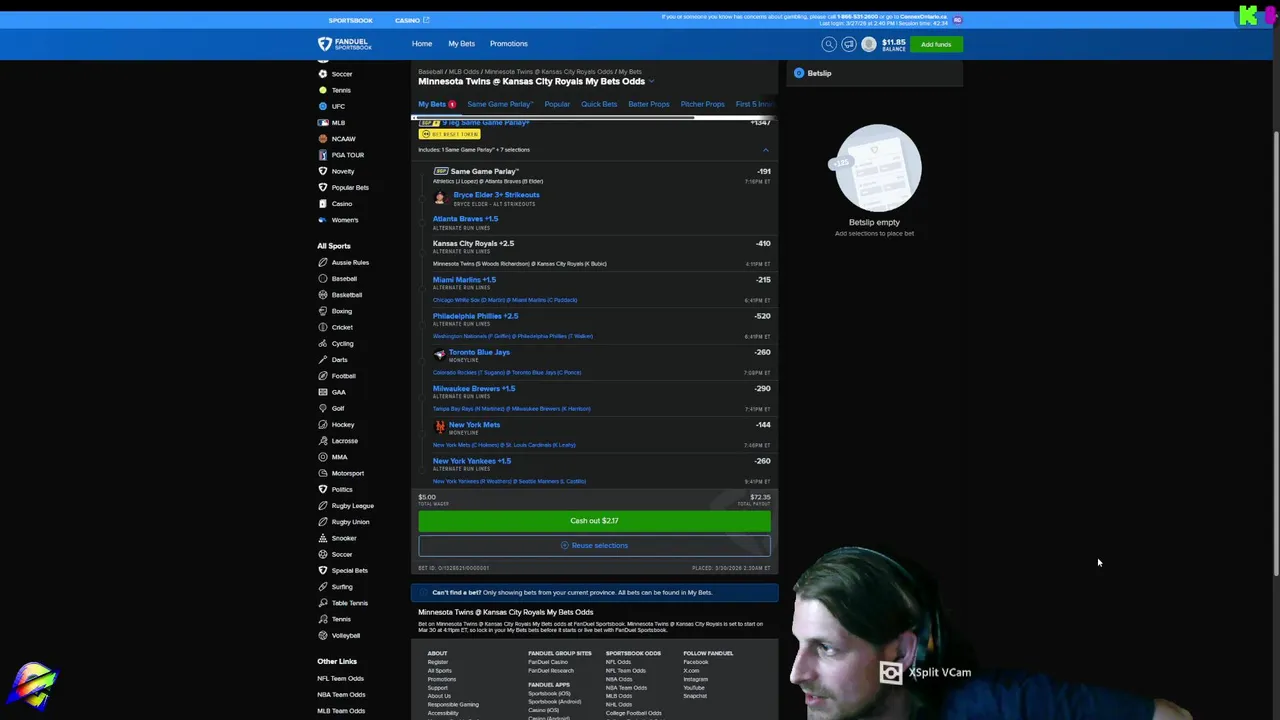This screenshot has width=1280, height=720.
Task: Open the Milwaukee Brewers +1.5 link
Action: click(474, 389)
